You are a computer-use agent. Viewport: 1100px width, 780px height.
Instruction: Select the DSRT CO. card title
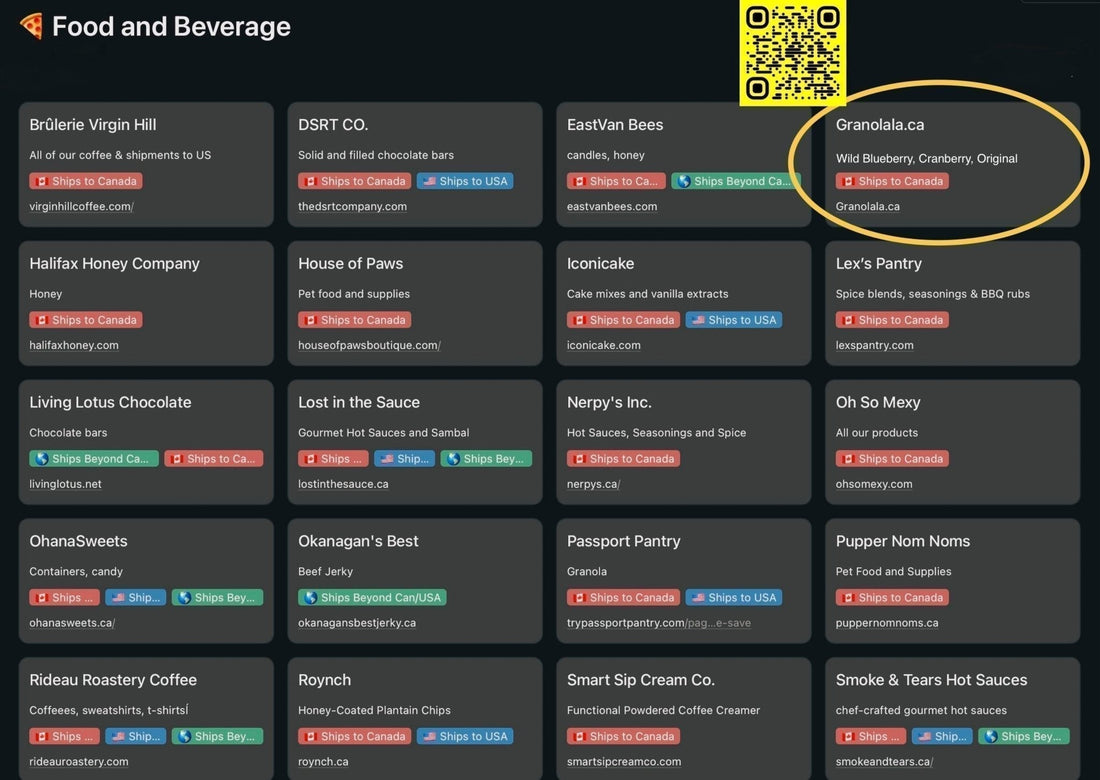point(333,125)
